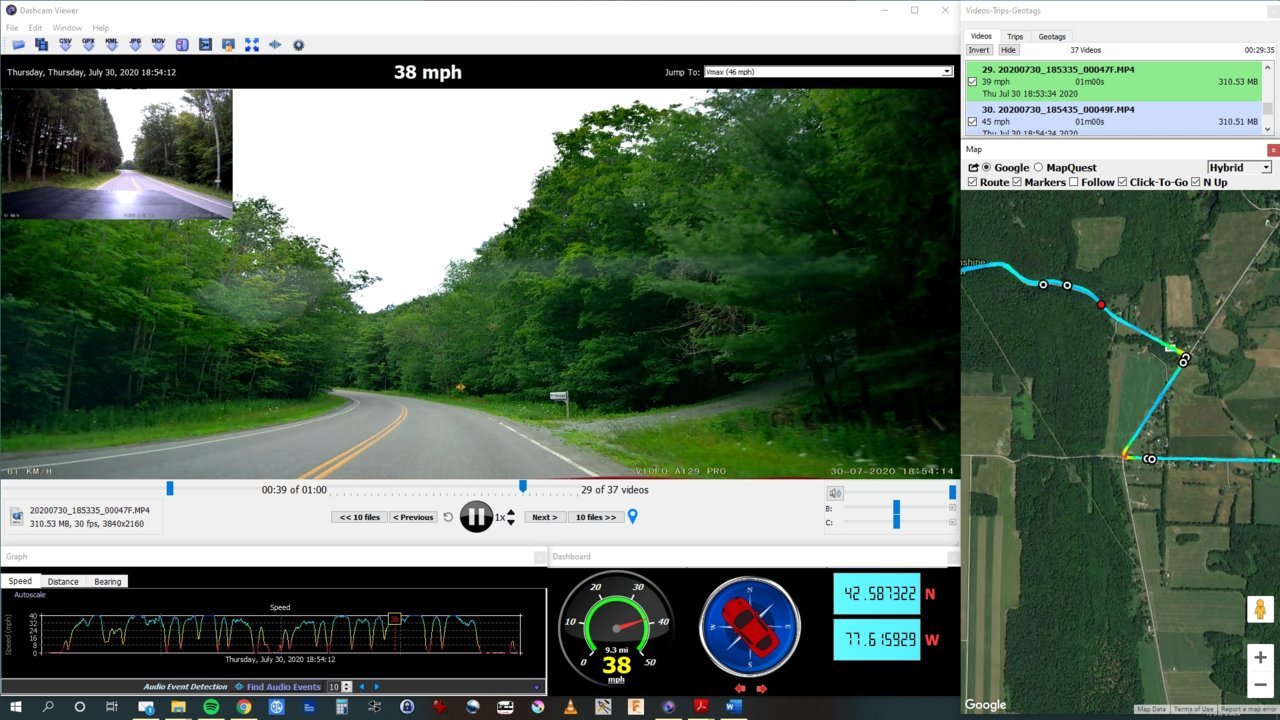Click the contrast C slider handle
1280x720 pixels.
(x=896, y=522)
